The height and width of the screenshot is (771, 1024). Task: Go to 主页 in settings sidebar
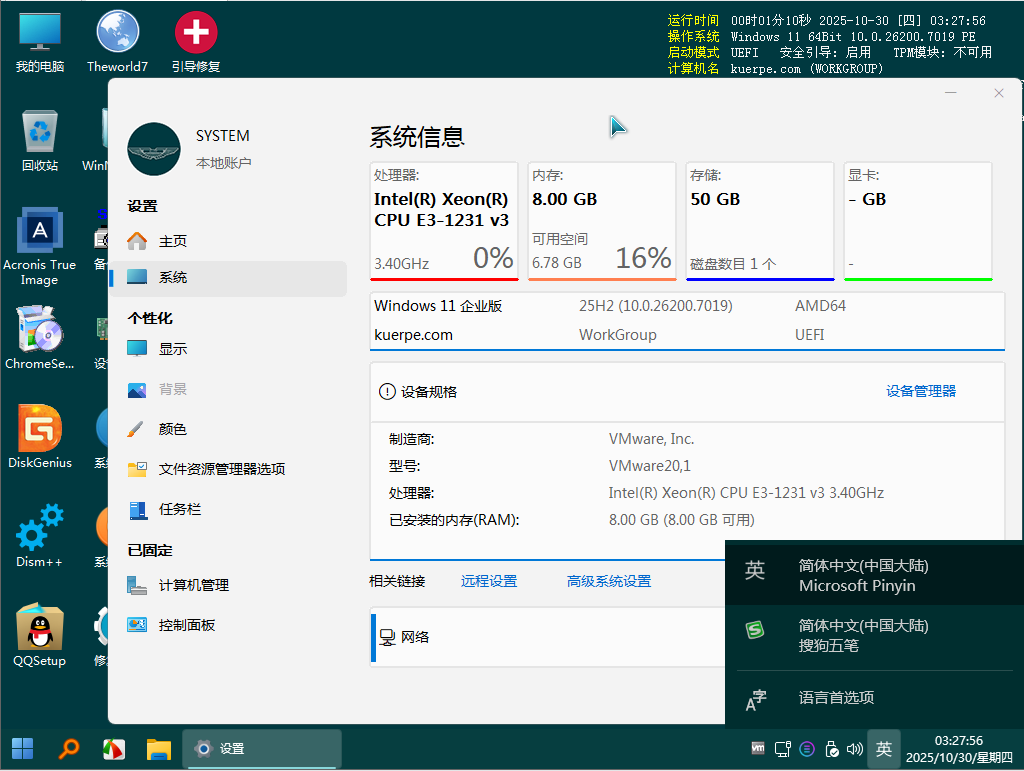172,241
